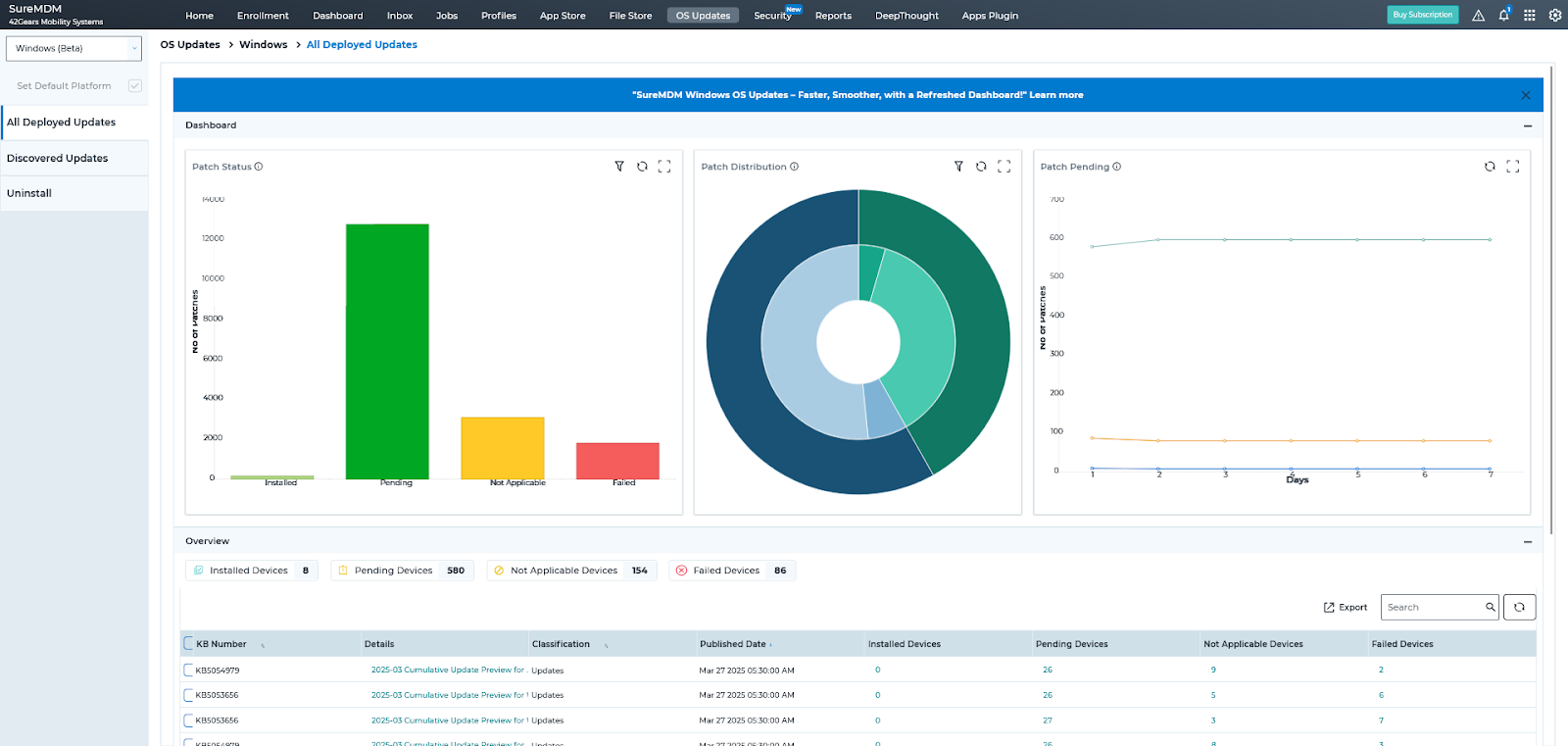This screenshot has height=746, width=1568.
Task: Select All Deployed Updates in sidebar
Action: point(74,123)
